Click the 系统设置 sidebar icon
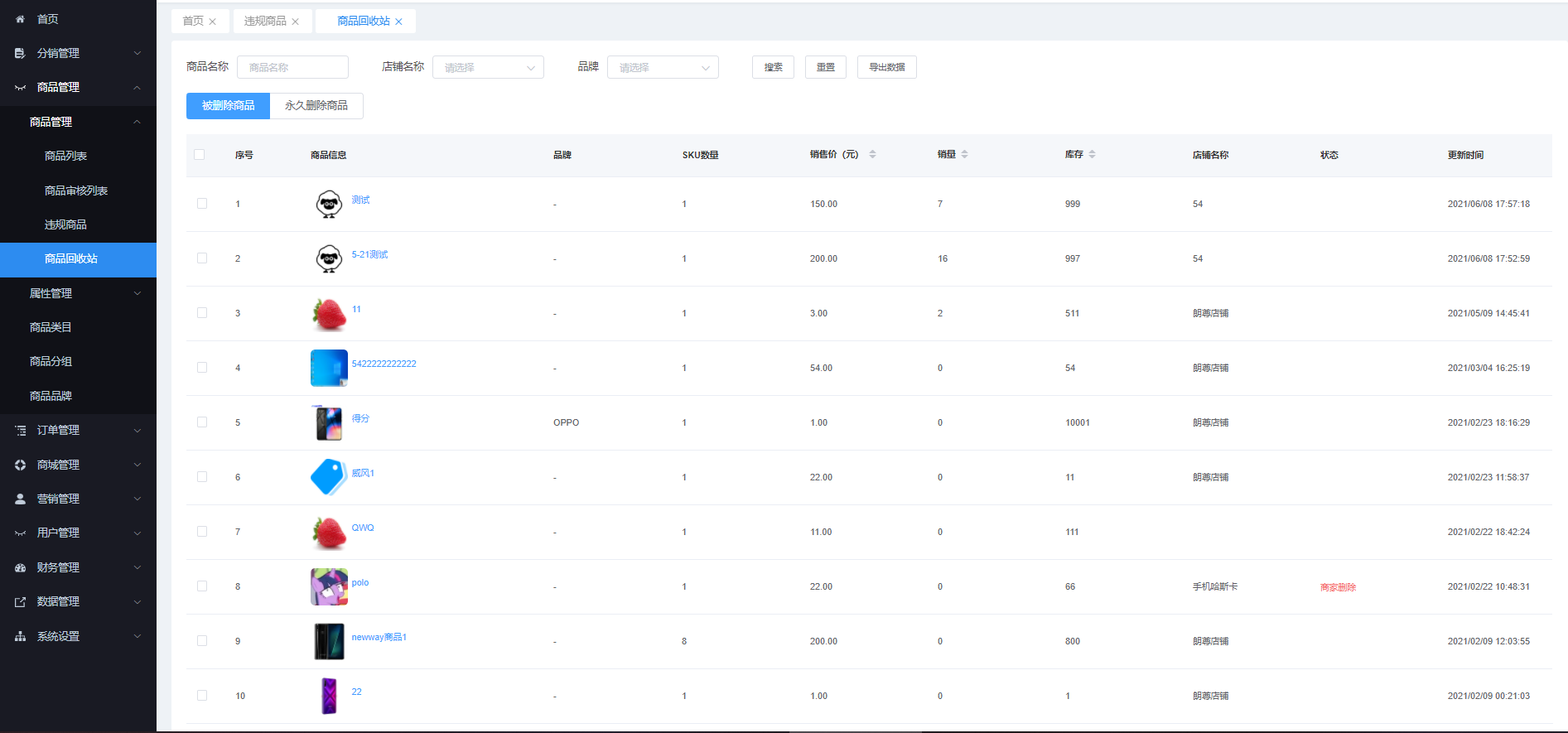 point(20,636)
